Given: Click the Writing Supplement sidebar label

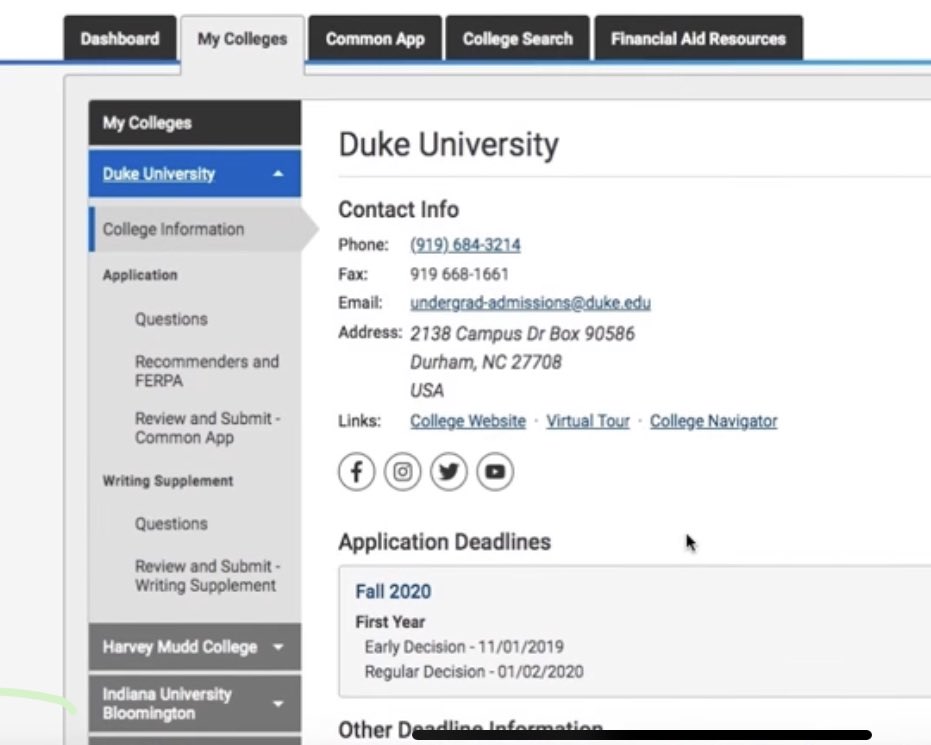Looking at the screenshot, I should [168, 481].
